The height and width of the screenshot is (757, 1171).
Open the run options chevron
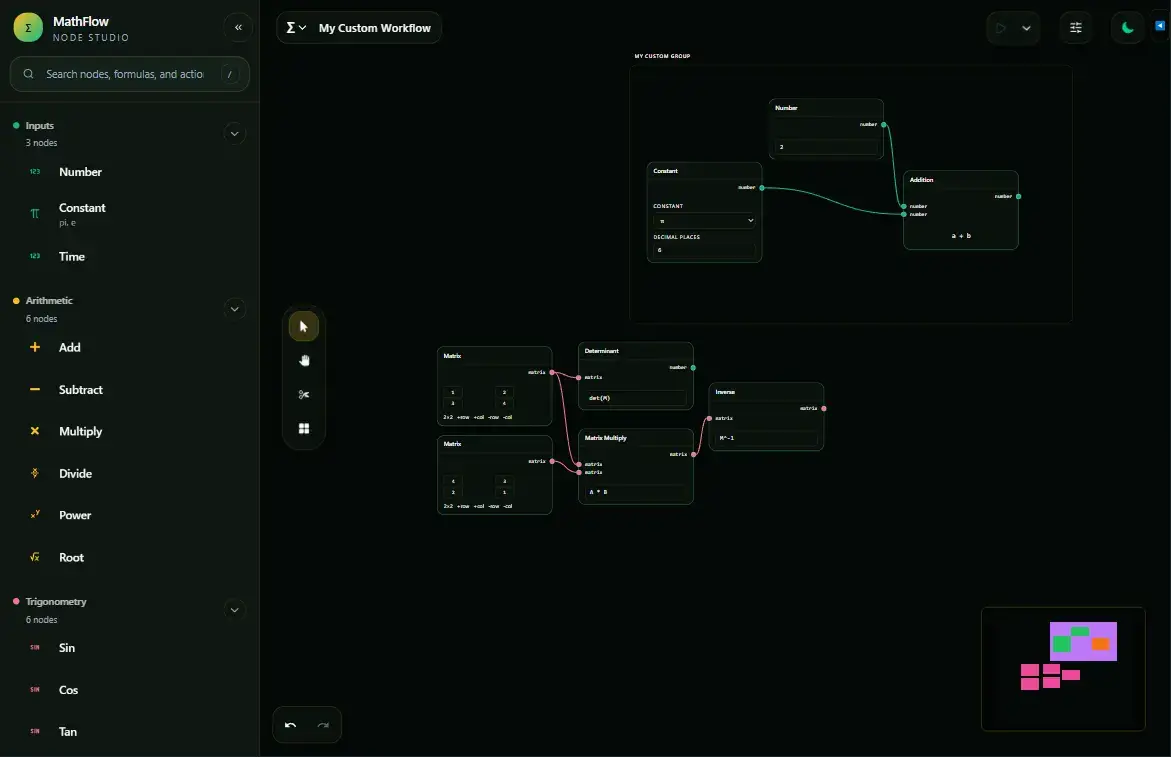[1026, 27]
